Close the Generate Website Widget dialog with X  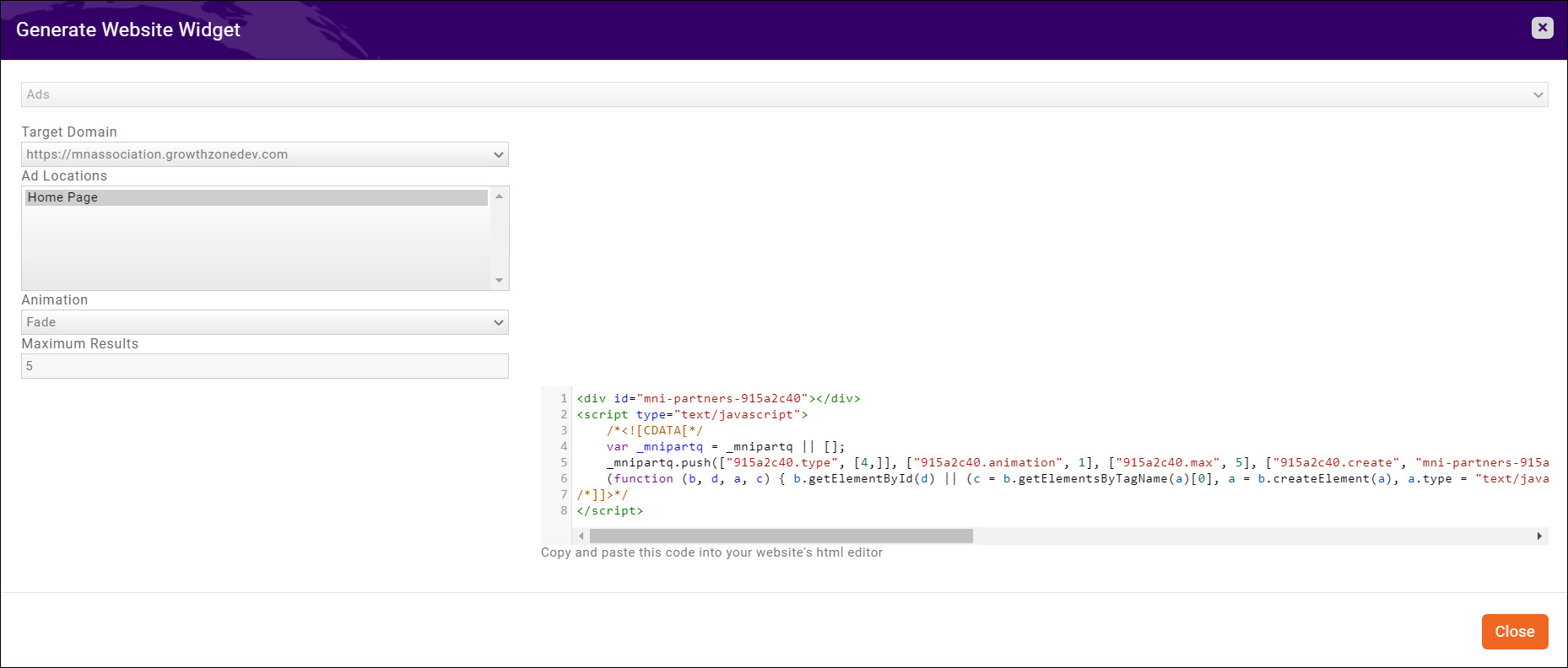pyautogui.click(x=1542, y=28)
